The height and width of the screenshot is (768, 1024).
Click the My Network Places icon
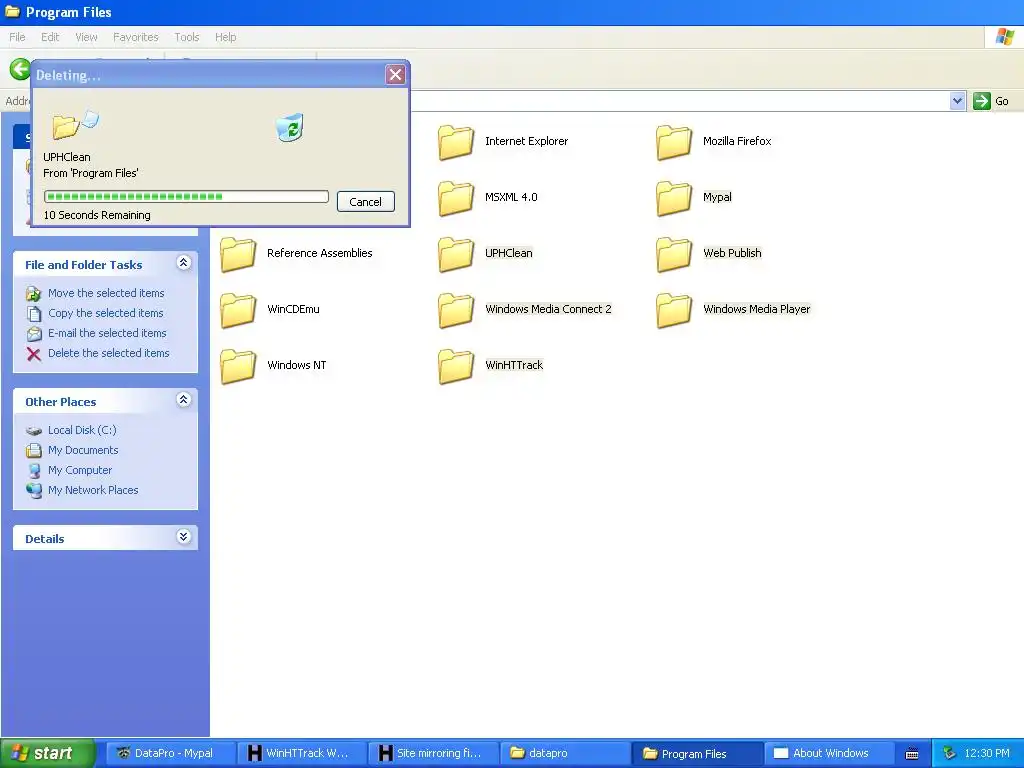[34, 490]
